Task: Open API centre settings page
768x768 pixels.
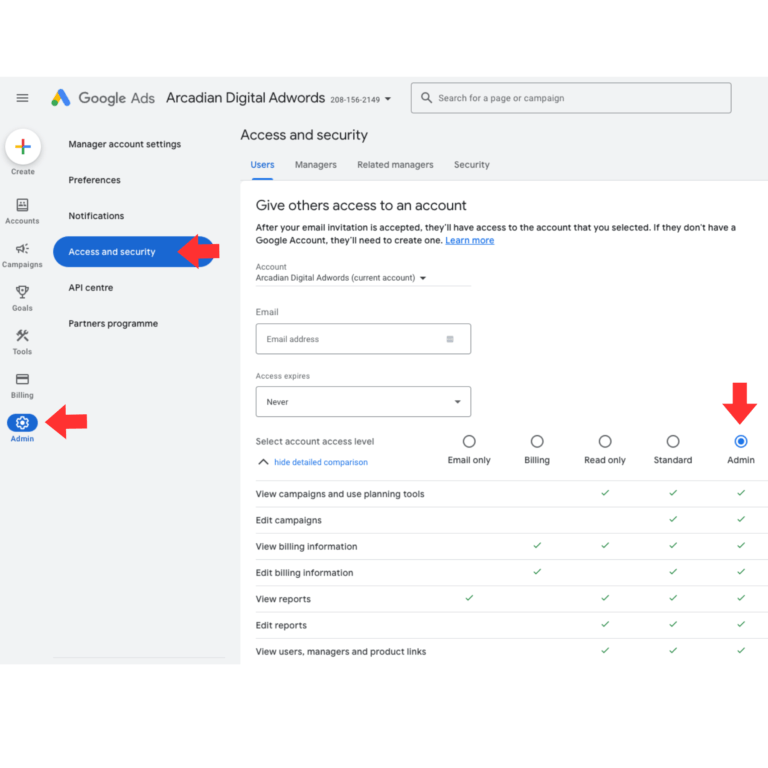Action: [91, 288]
